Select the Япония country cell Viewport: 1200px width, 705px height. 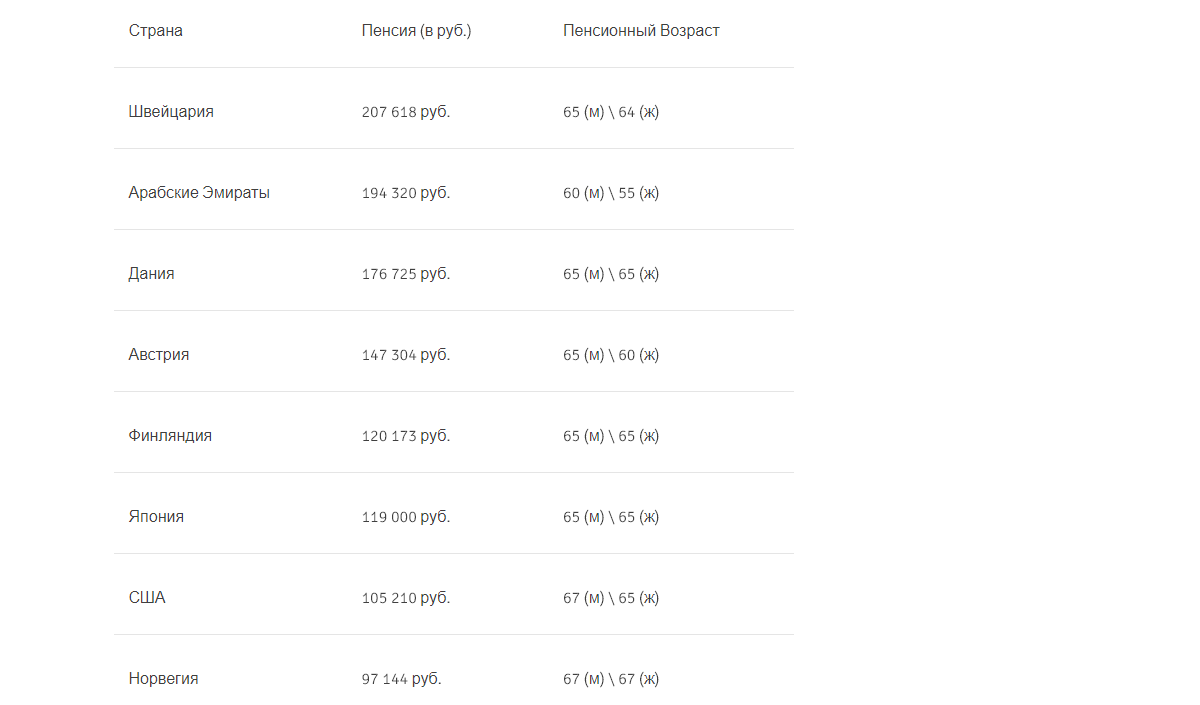(x=156, y=517)
